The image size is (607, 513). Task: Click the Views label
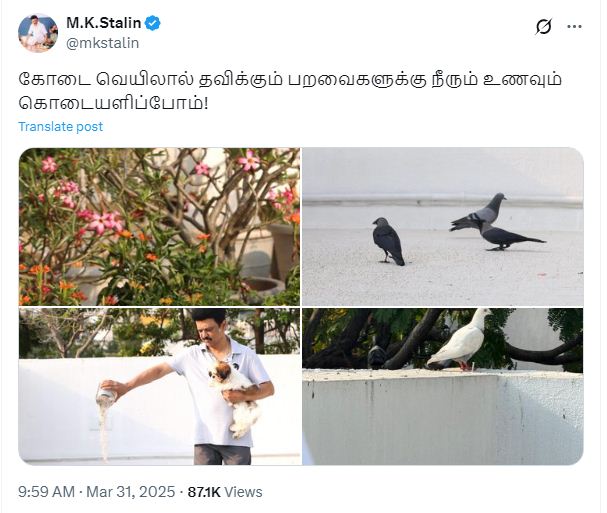(243, 492)
